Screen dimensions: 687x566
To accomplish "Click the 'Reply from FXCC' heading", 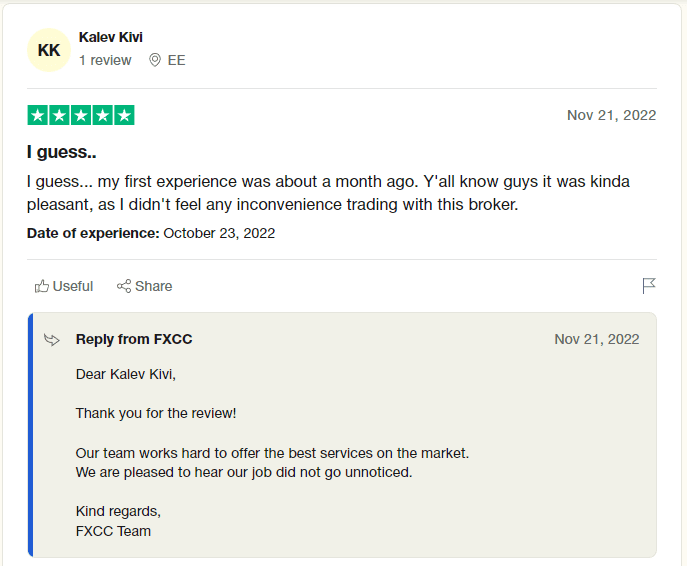I will coord(134,339).
